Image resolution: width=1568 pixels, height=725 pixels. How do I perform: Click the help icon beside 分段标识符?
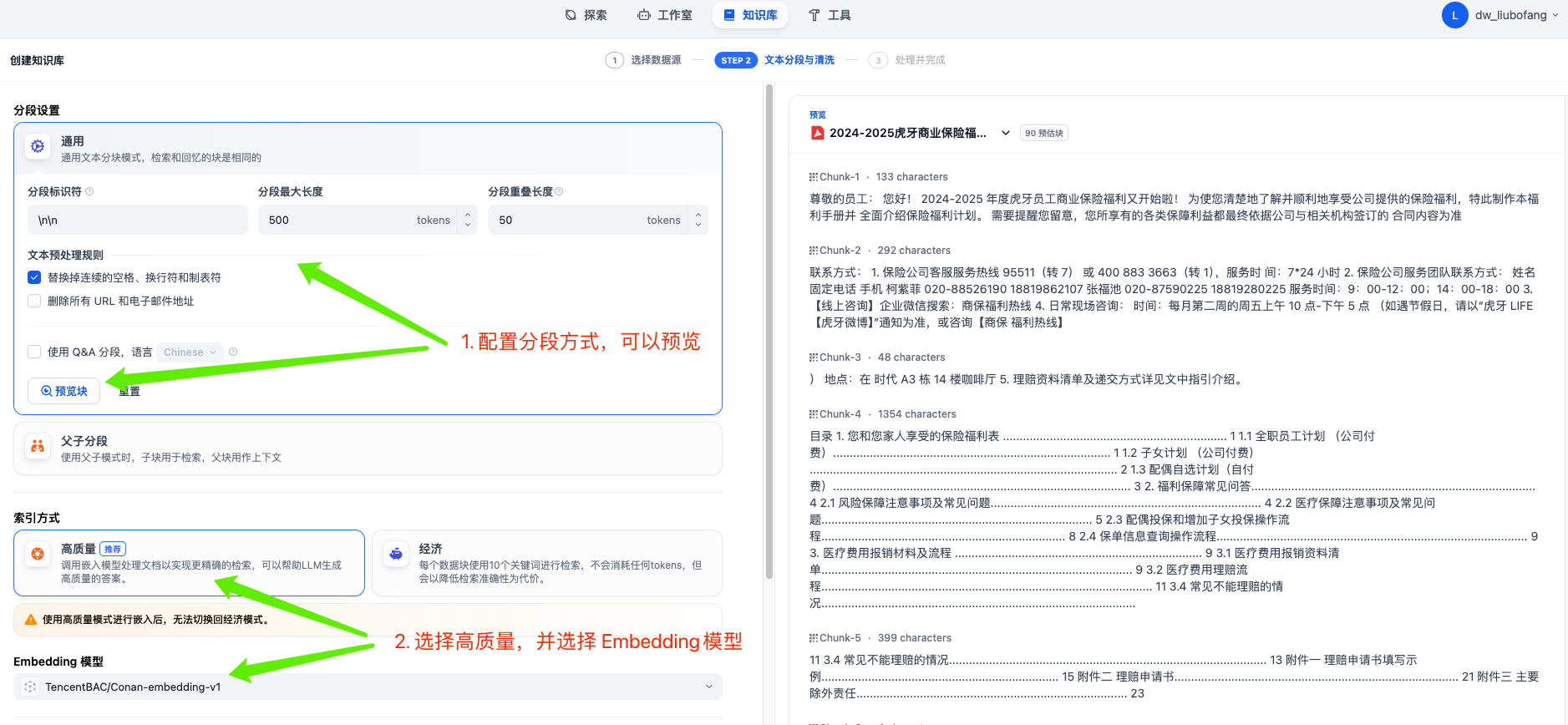[89, 191]
